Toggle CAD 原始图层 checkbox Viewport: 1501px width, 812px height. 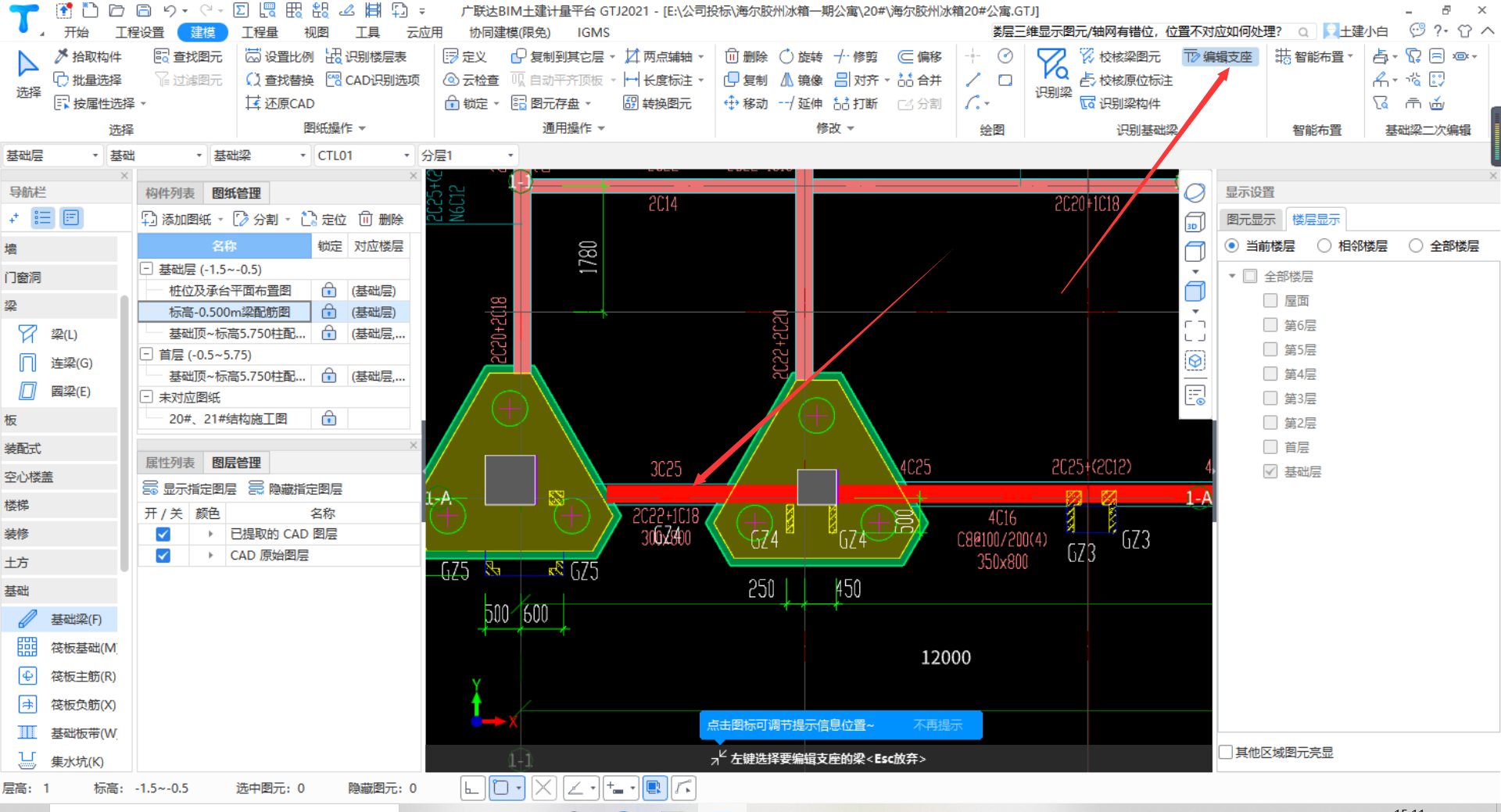point(163,556)
